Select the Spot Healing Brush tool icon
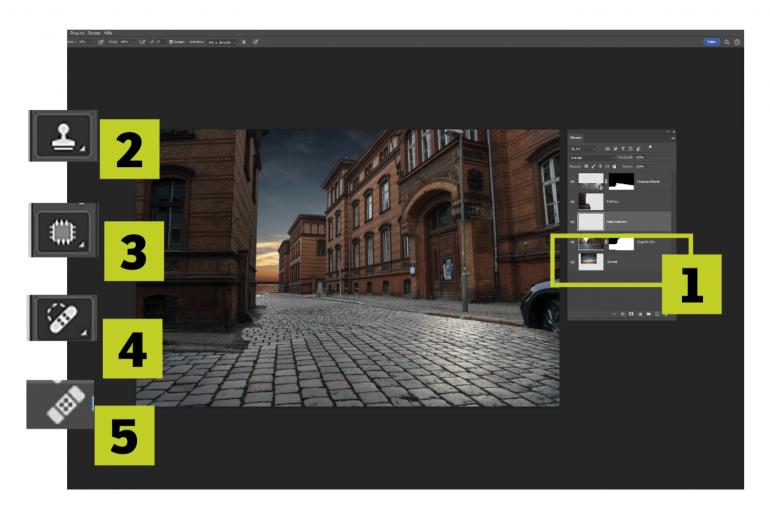Image resolution: width=770 pixels, height=520 pixels. coord(62,318)
